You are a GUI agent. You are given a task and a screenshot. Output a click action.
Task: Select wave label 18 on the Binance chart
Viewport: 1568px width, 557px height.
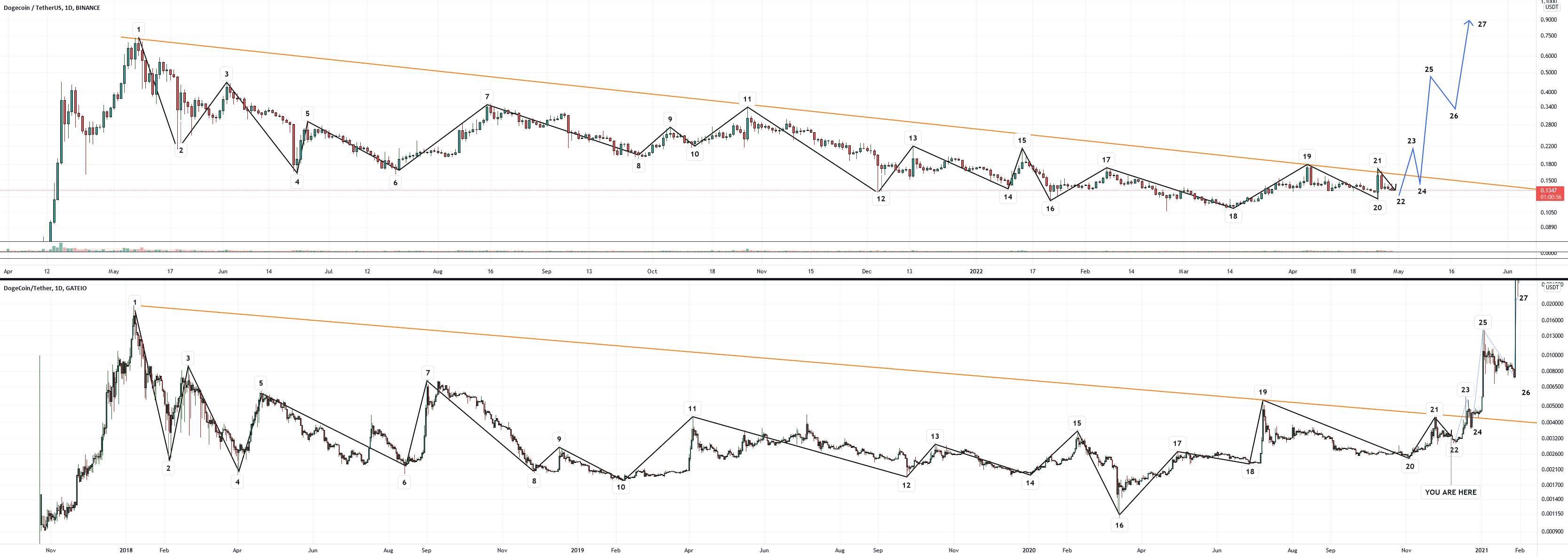1233,215
